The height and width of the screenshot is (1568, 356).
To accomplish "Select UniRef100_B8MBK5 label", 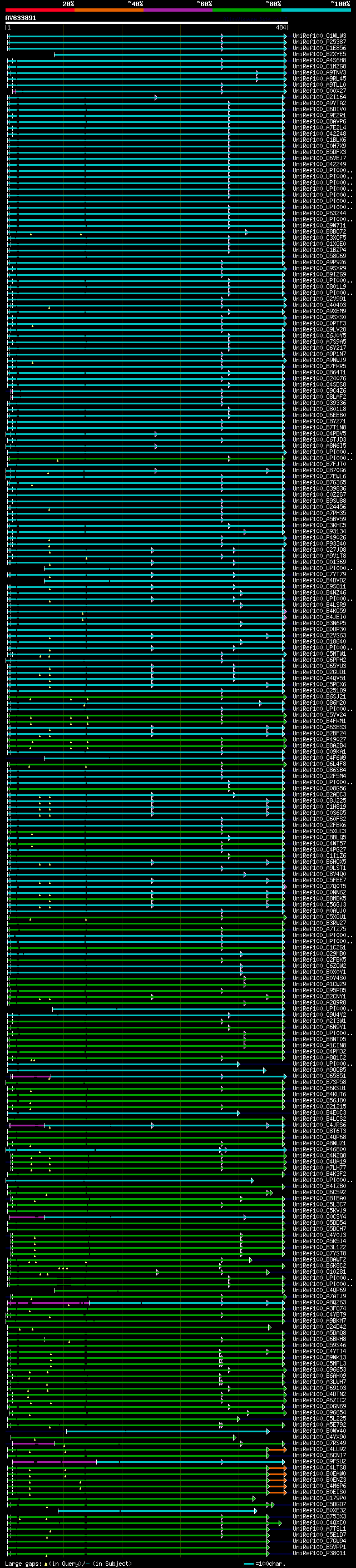I will point(319,898).
